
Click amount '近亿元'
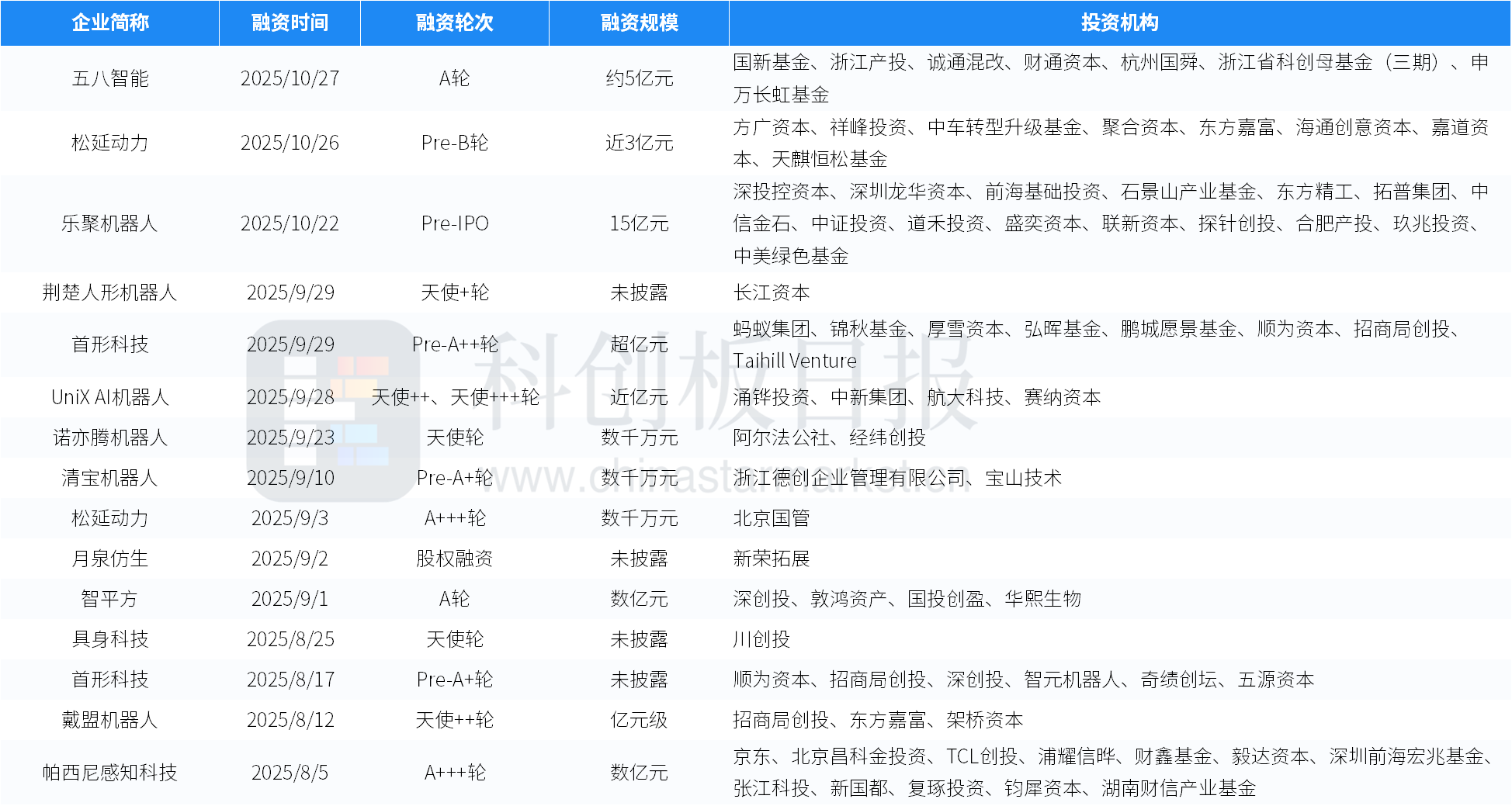pos(640,397)
